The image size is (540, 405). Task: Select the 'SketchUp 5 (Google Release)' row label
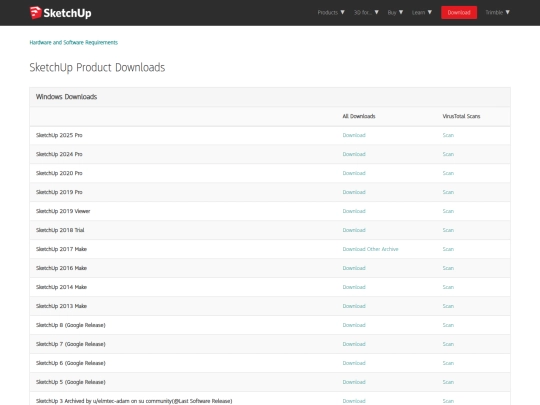71,382
